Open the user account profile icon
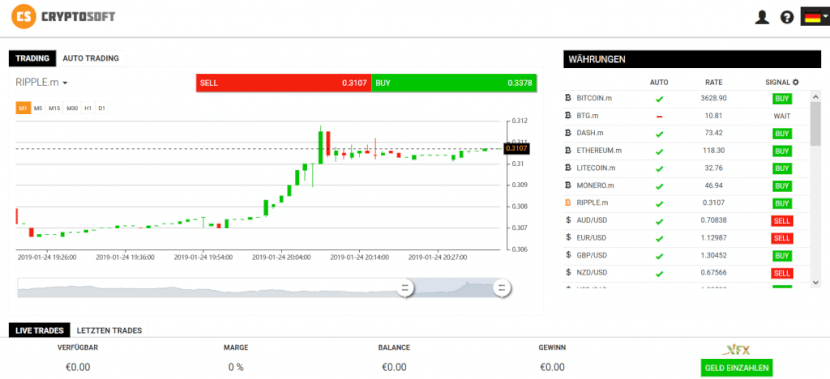 click(761, 17)
